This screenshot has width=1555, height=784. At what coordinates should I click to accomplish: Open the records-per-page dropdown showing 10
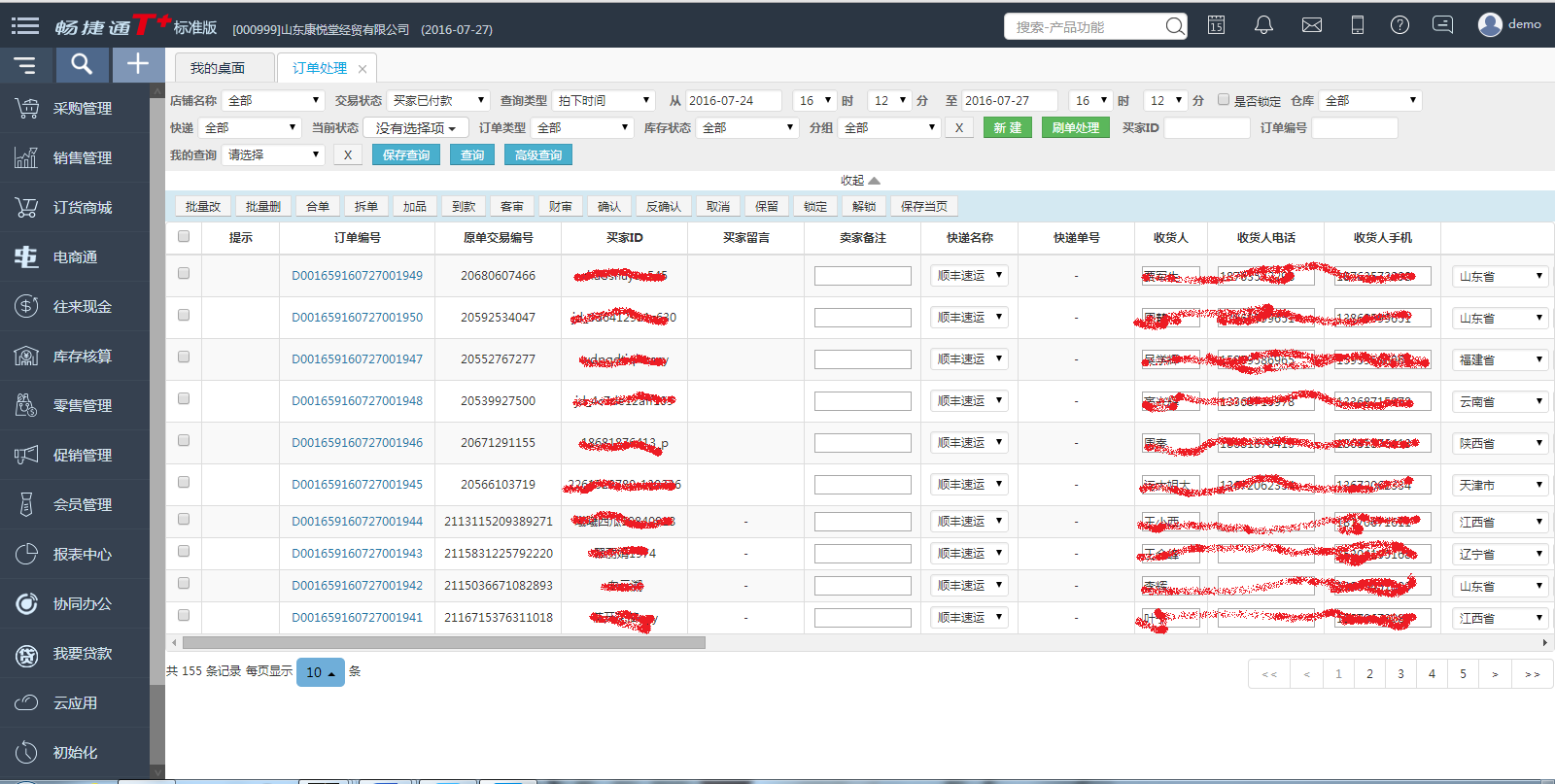[320, 672]
